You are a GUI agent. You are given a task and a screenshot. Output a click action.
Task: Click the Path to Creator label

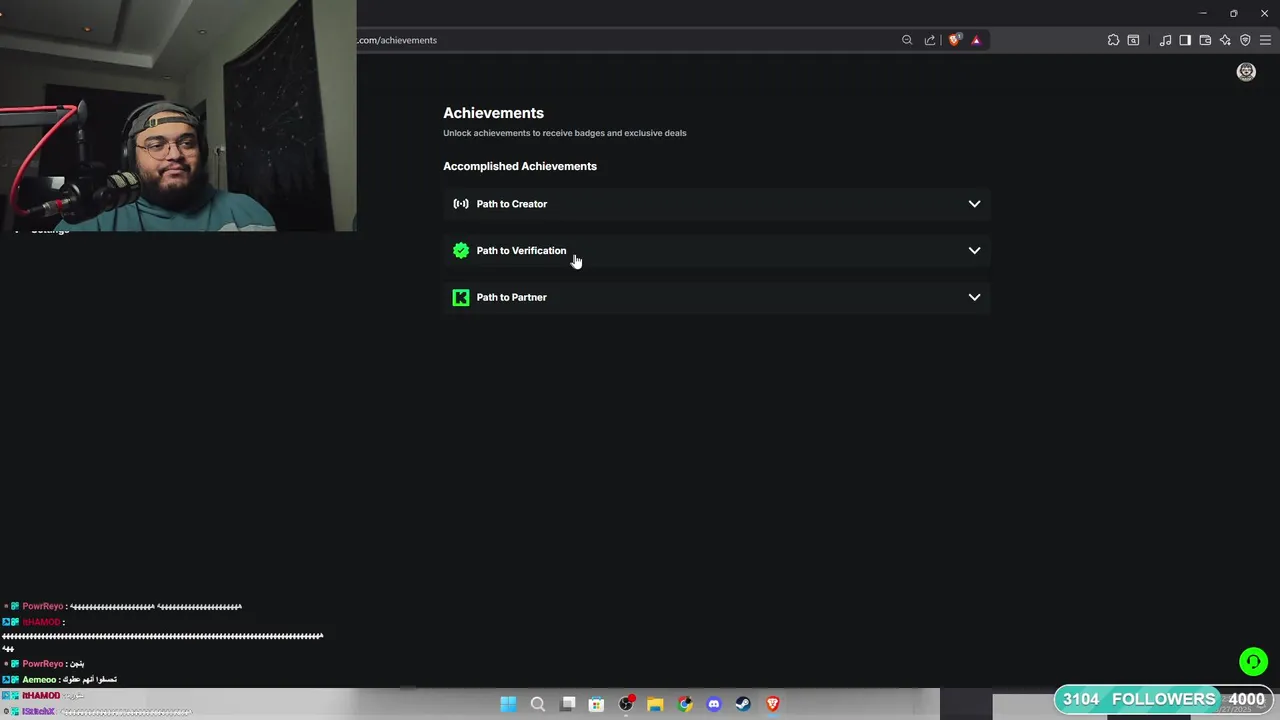pyautogui.click(x=512, y=204)
